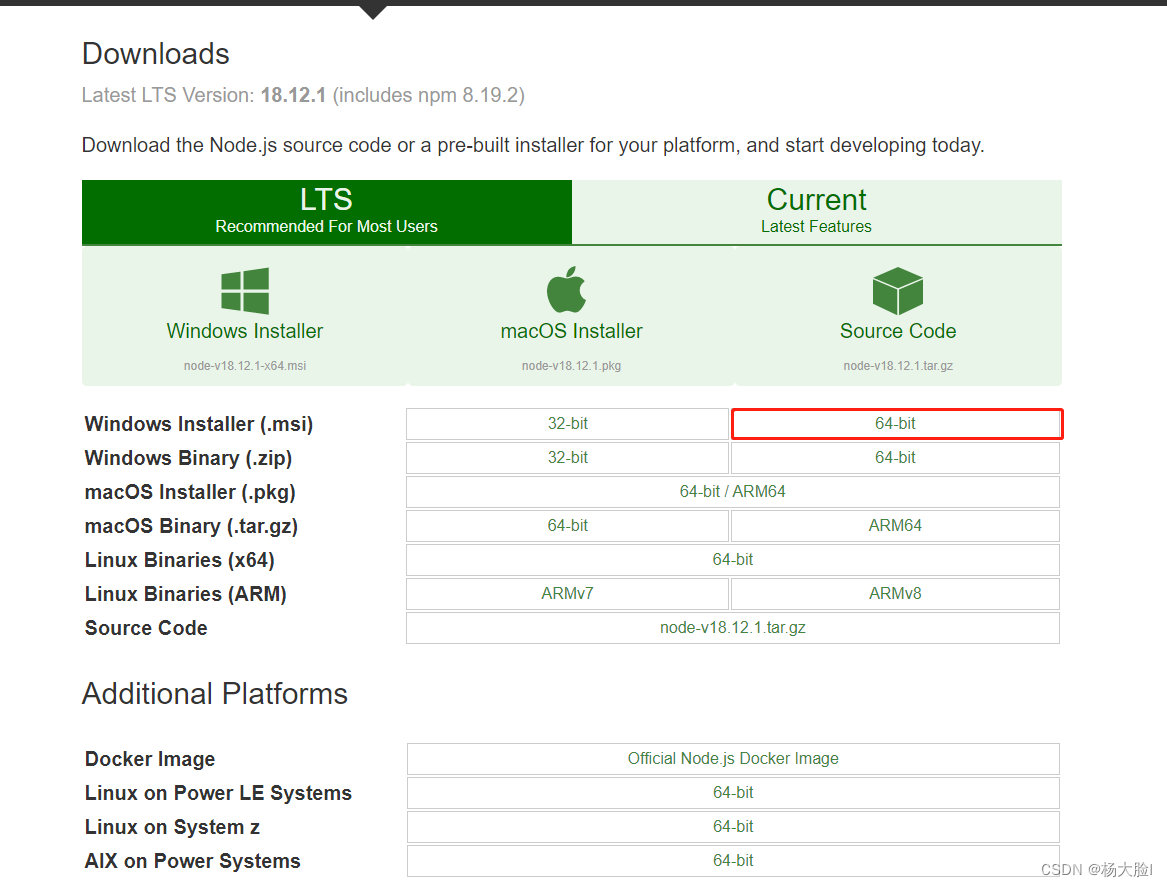Click the Source Code box icon
Image resolution: width=1167 pixels, height=887 pixels.
[x=898, y=291]
